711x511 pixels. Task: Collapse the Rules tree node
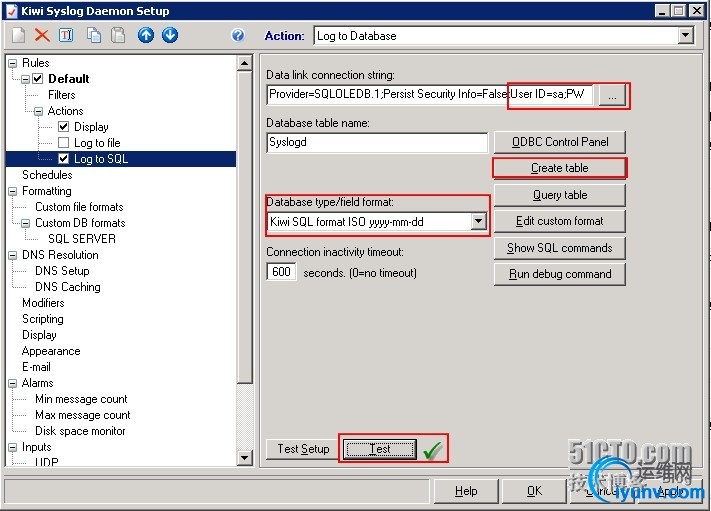coord(13,63)
